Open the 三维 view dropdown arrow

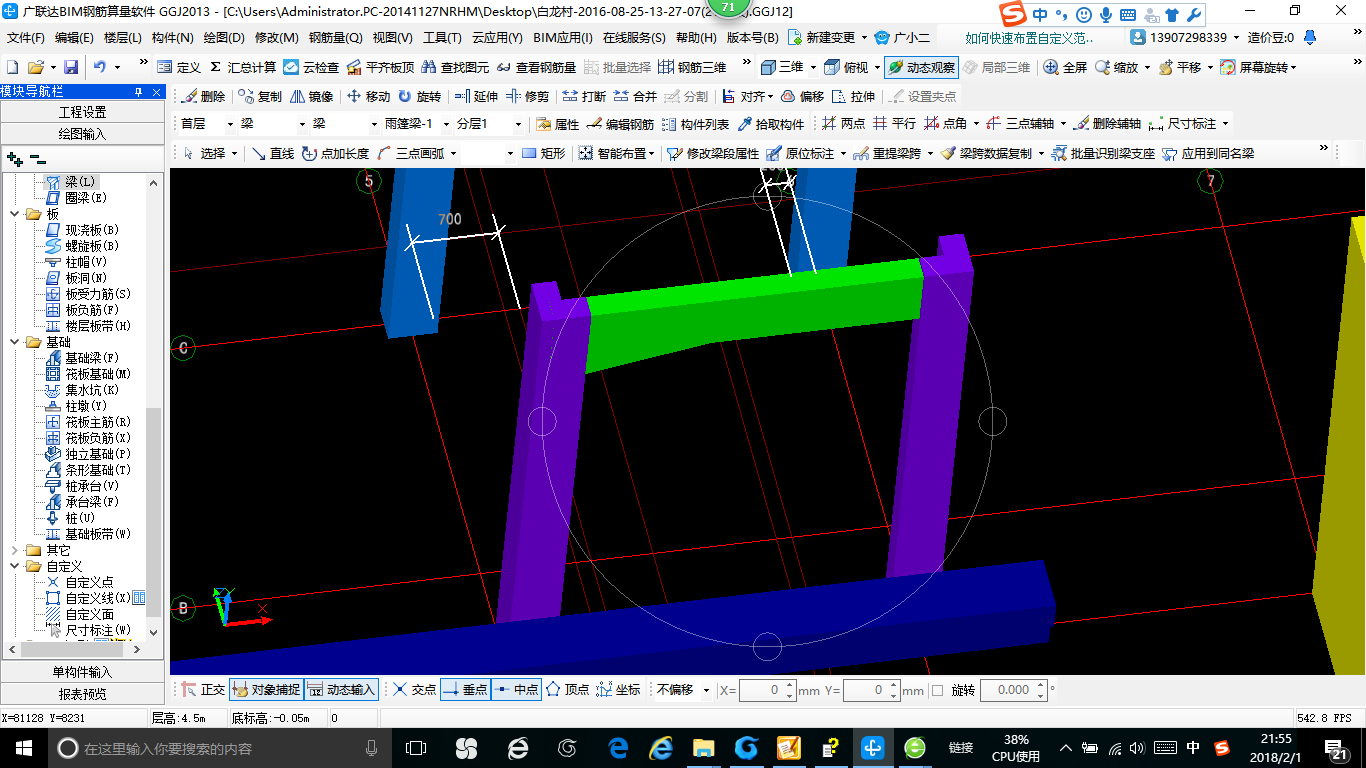point(813,67)
